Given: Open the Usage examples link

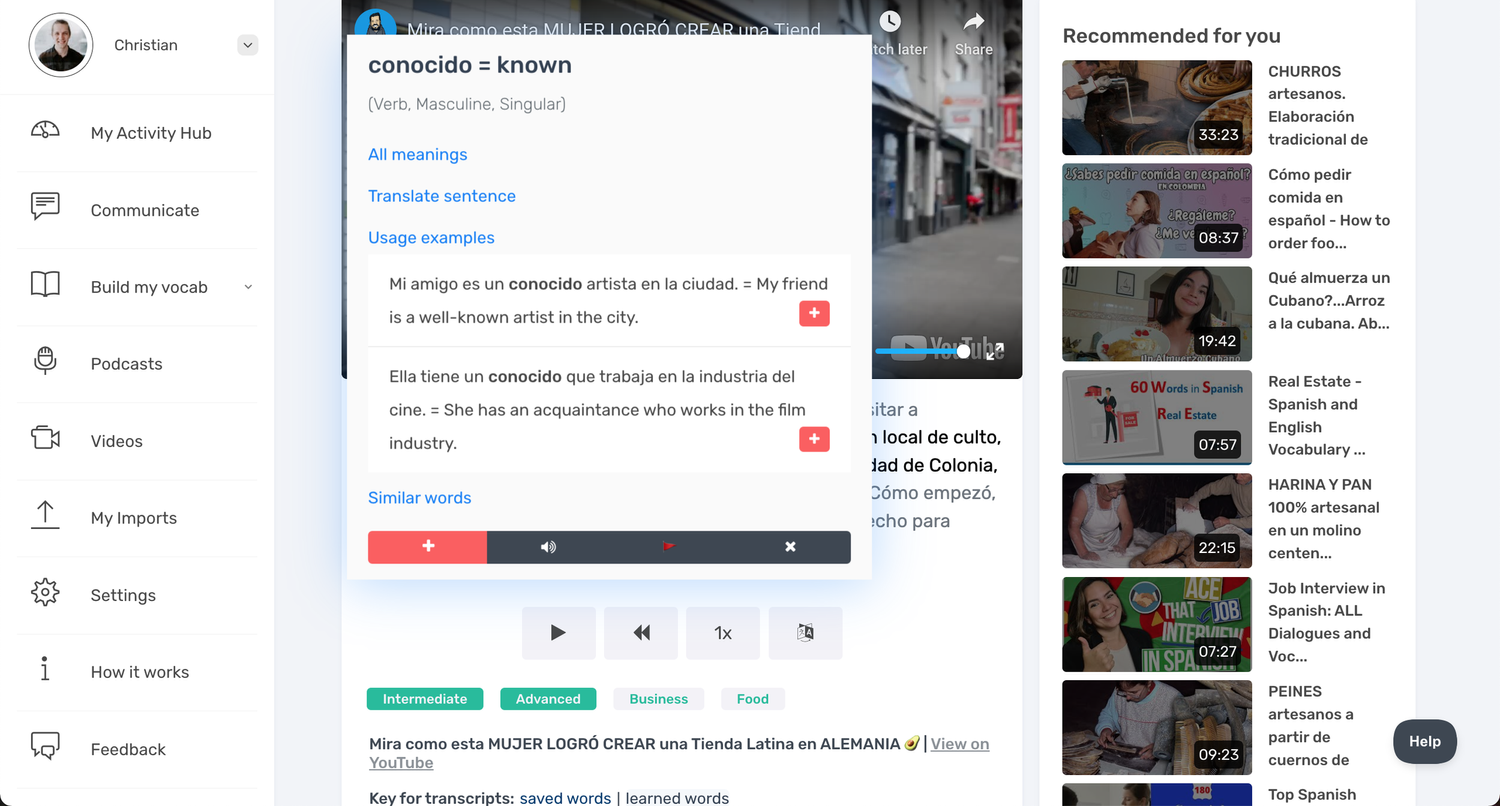Looking at the screenshot, I should tap(431, 237).
